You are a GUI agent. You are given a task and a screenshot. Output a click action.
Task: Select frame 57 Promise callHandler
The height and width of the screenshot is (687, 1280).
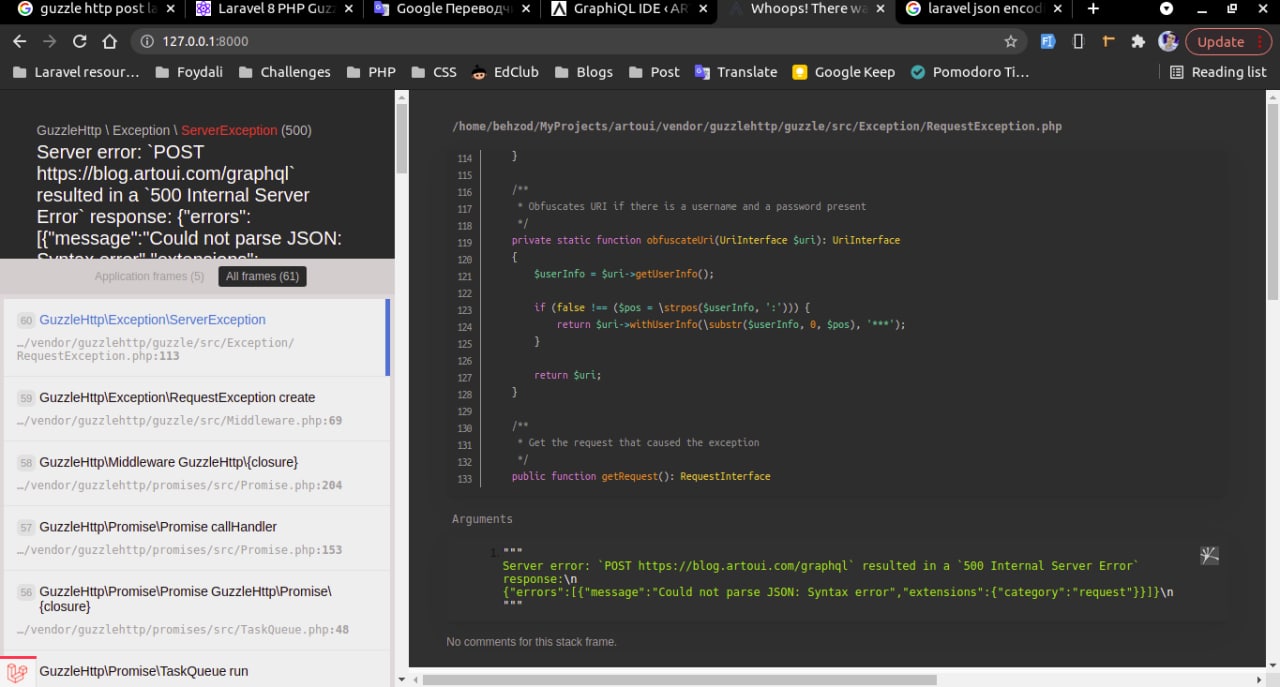coord(195,538)
